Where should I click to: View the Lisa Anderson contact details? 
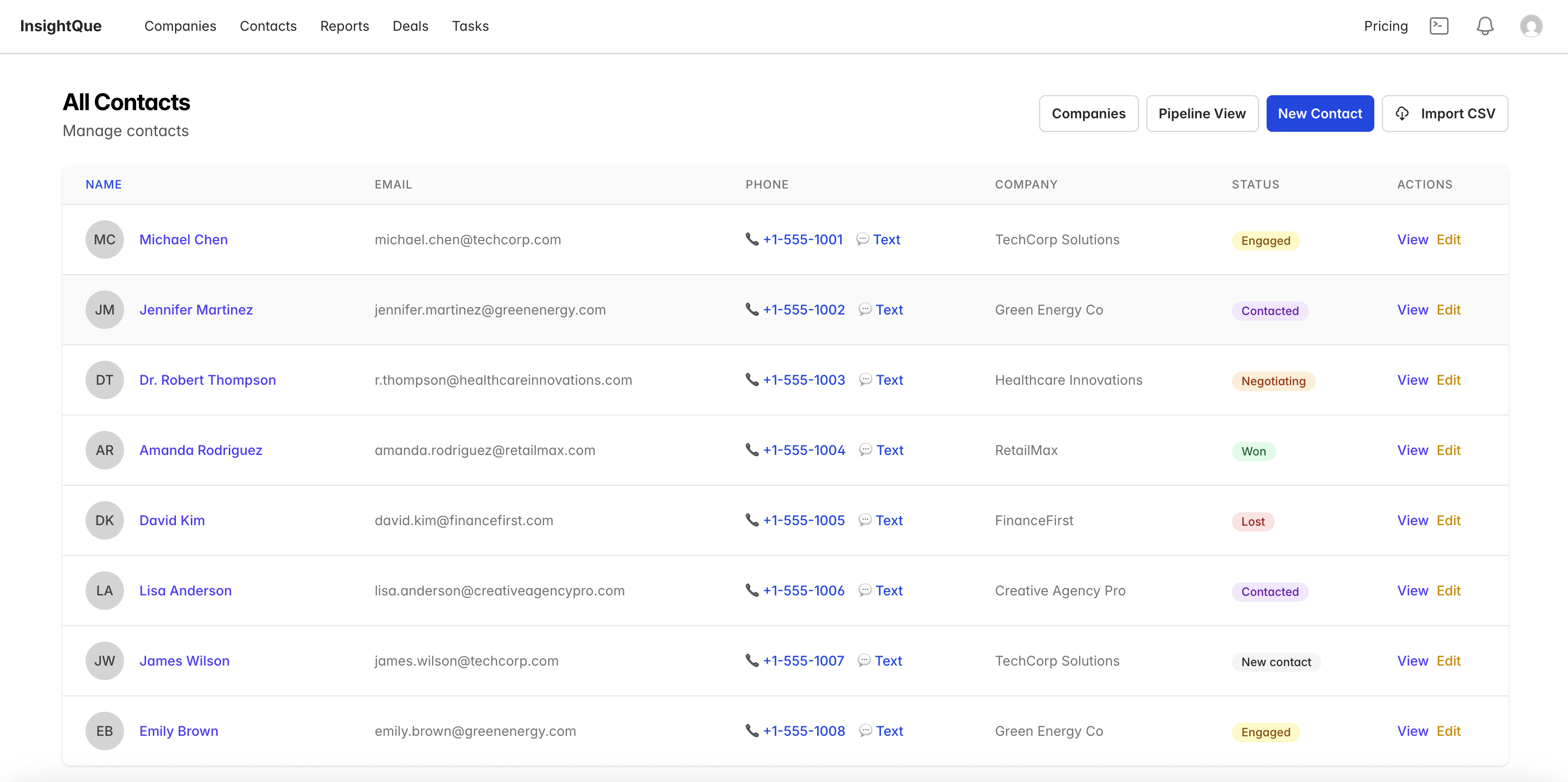click(1412, 590)
